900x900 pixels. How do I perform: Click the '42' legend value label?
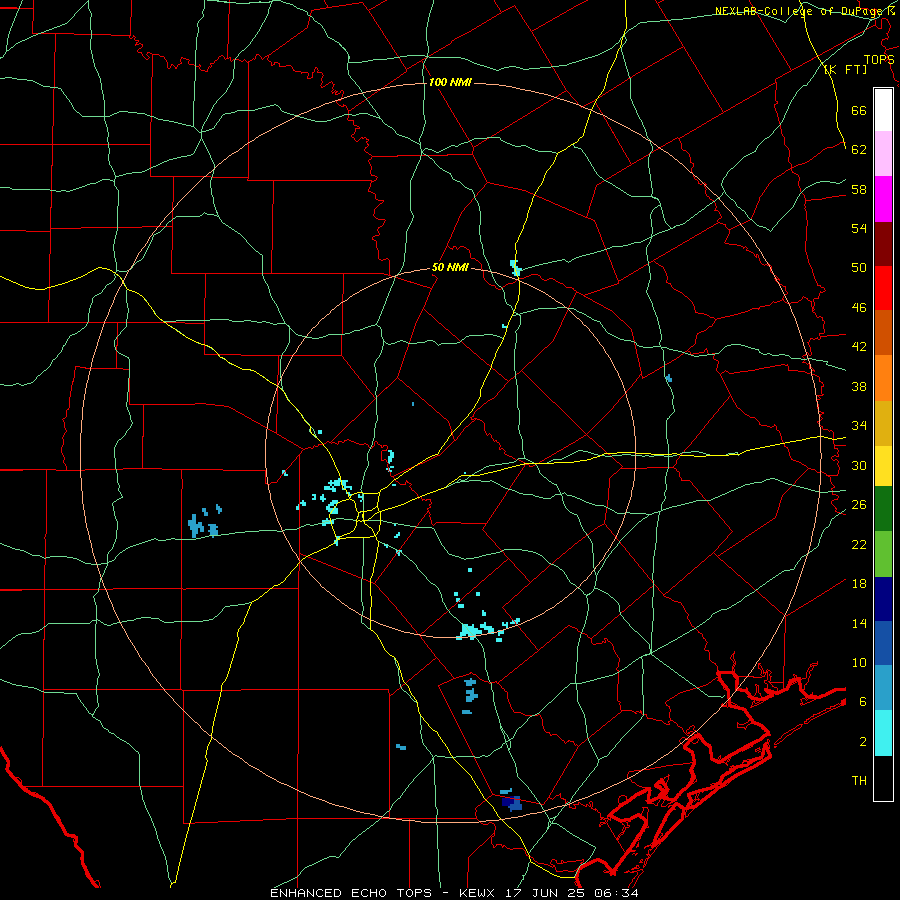pos(859,347)
